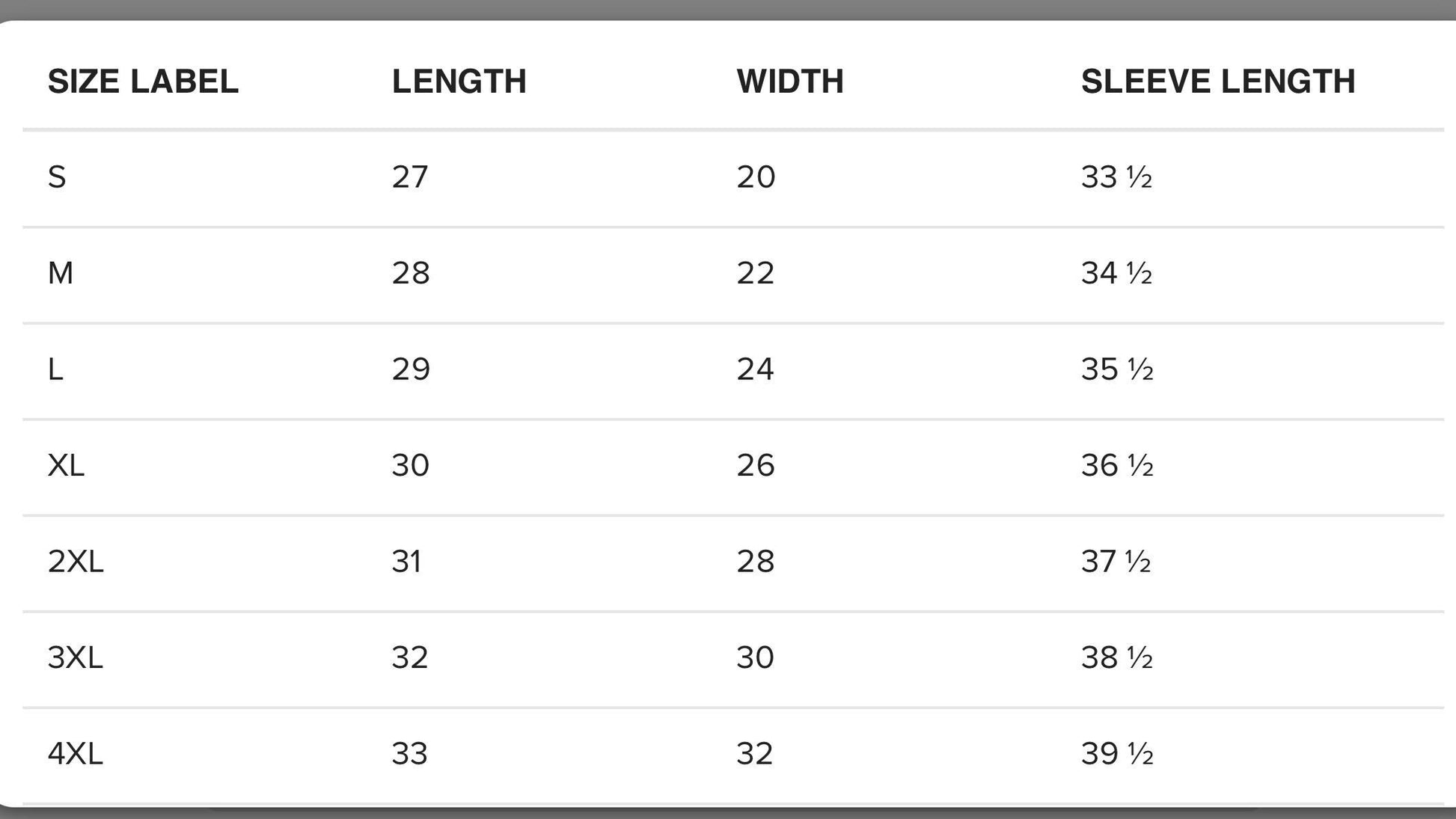Click the SLEEVE LENGTH column header
The image size is (1456, 819).
1217,82
